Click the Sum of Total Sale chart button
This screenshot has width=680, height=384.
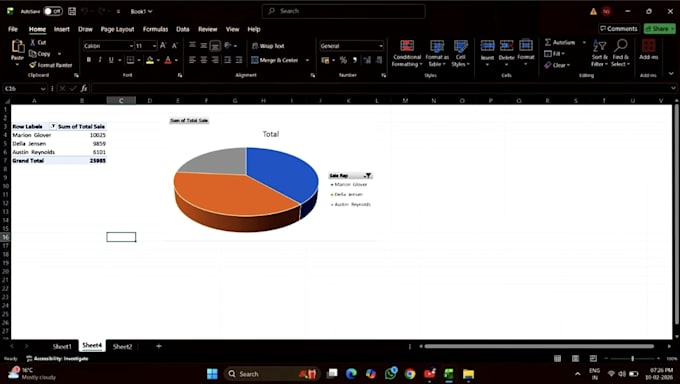pos(189,121)
